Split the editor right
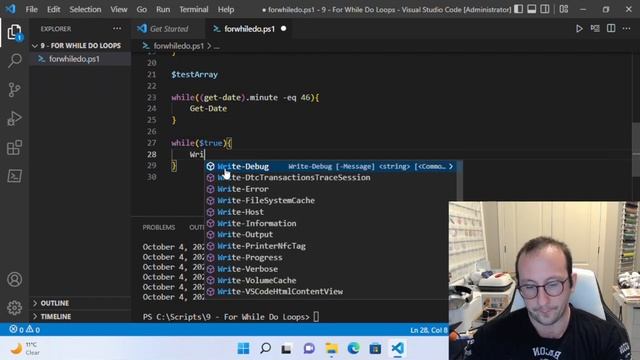Image resolution: width=640 pixels, height=360 pixels. pos(611,29)
